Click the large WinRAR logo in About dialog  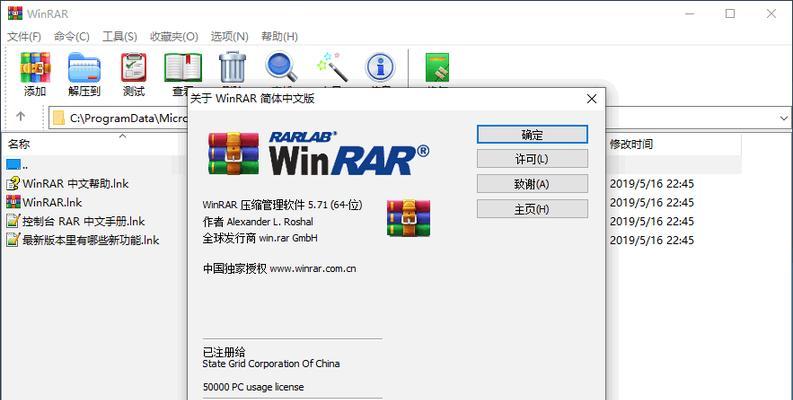(x=319, y=153)
